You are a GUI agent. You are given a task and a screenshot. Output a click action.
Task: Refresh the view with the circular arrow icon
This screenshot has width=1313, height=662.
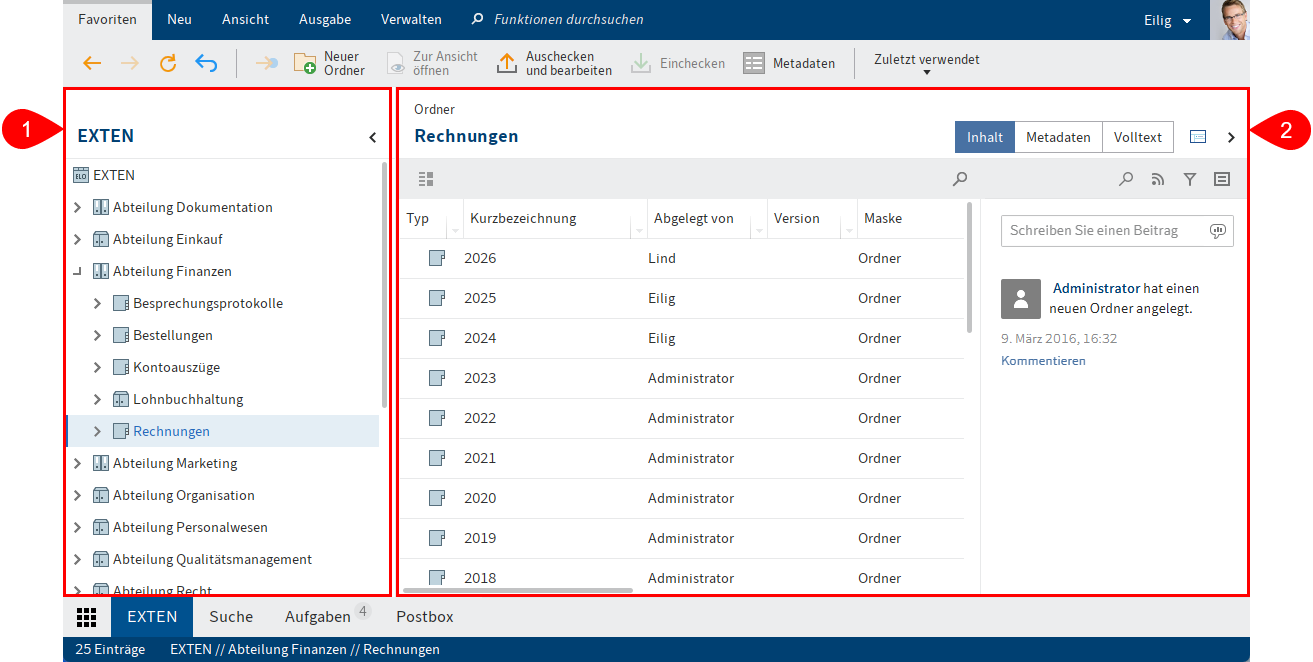167,62
